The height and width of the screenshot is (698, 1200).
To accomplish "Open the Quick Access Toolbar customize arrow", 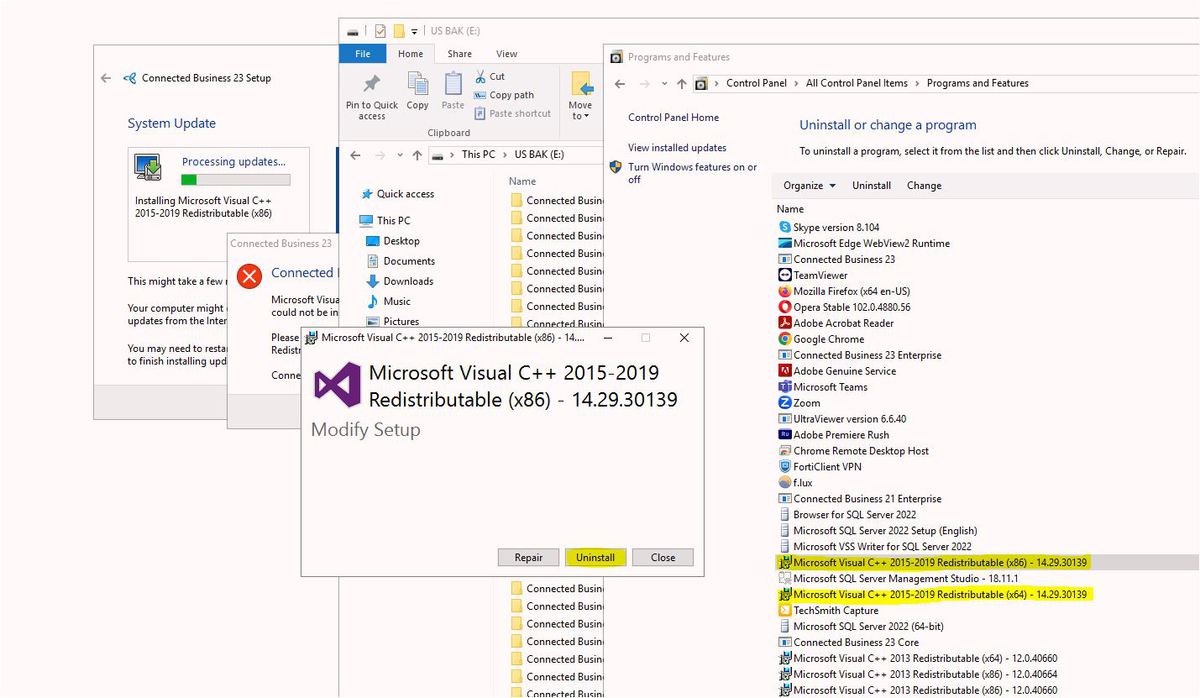I will (x=414, y=31).
